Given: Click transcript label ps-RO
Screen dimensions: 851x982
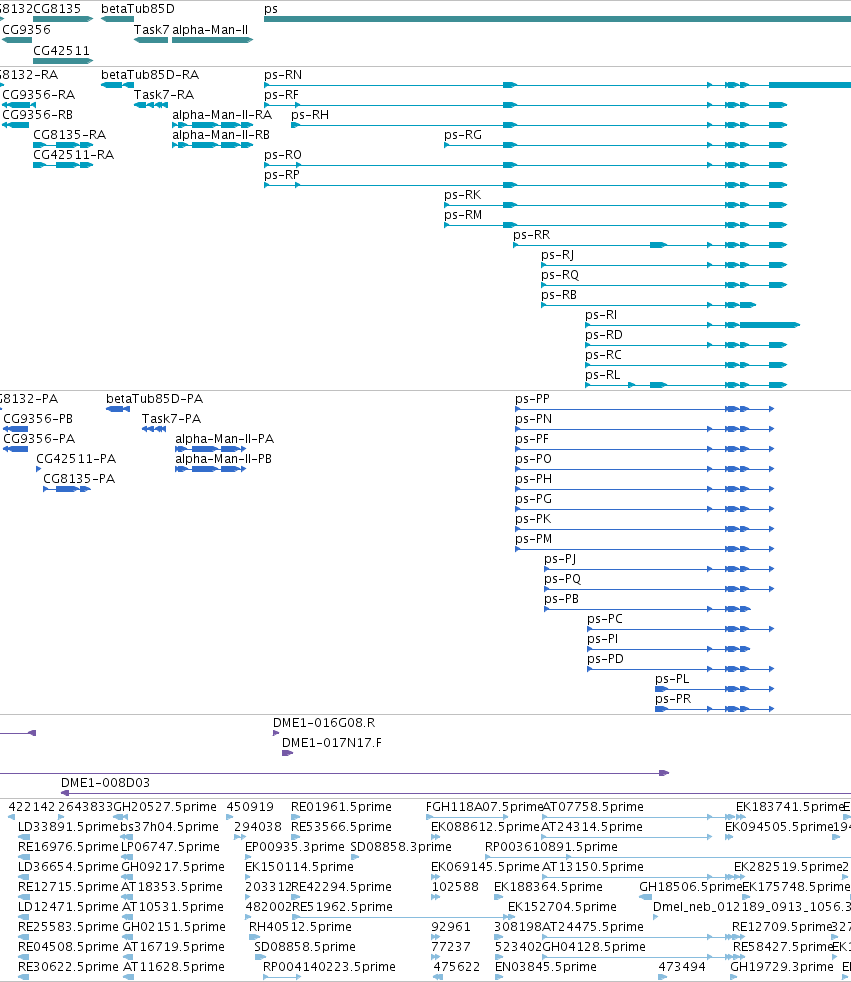Looking at the screenshot, I should click(282, 155).
